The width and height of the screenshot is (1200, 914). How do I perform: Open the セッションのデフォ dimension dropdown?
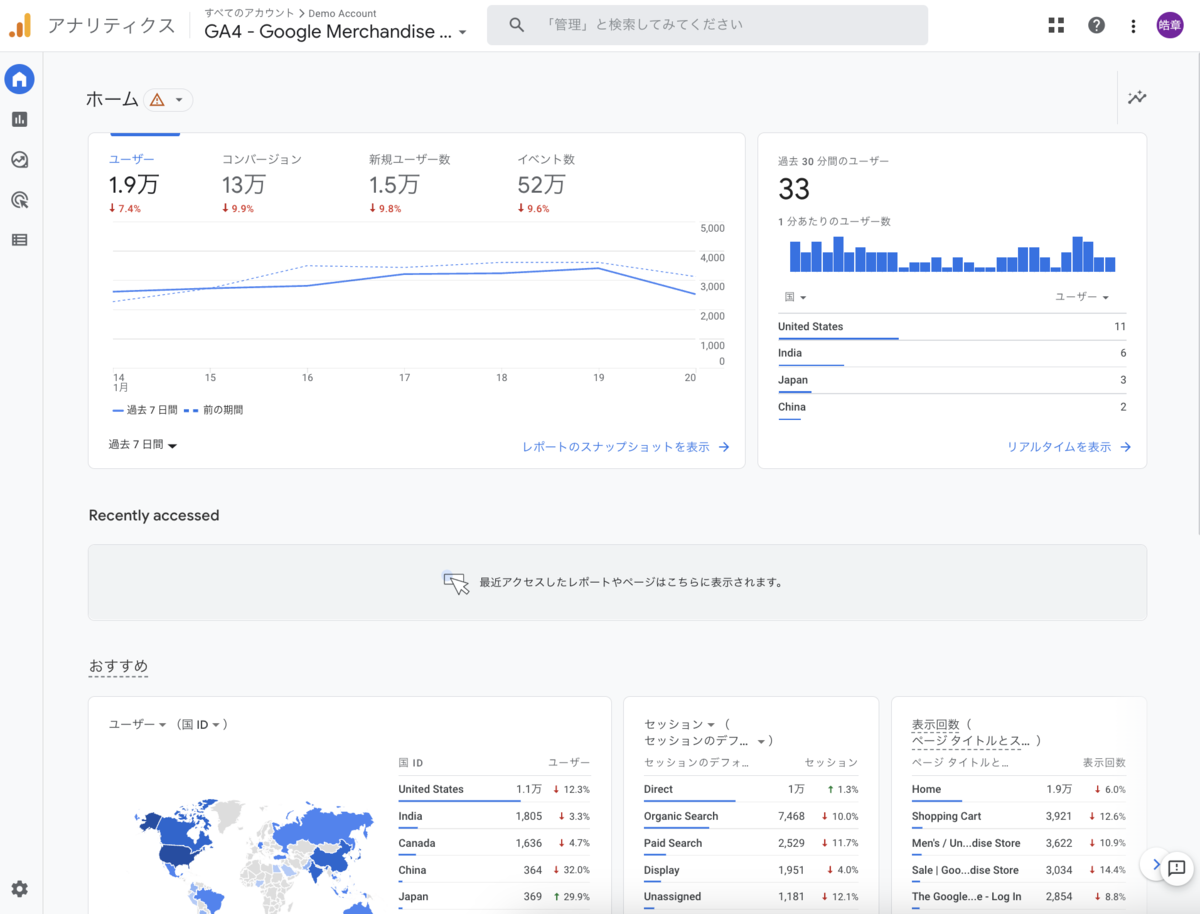[705, 741]
